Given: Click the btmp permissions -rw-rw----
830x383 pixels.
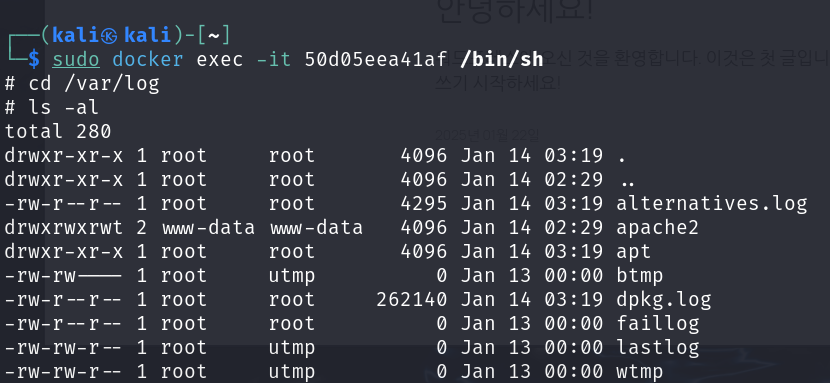Looking at the screenshot, I should click(x=64, y=276).
